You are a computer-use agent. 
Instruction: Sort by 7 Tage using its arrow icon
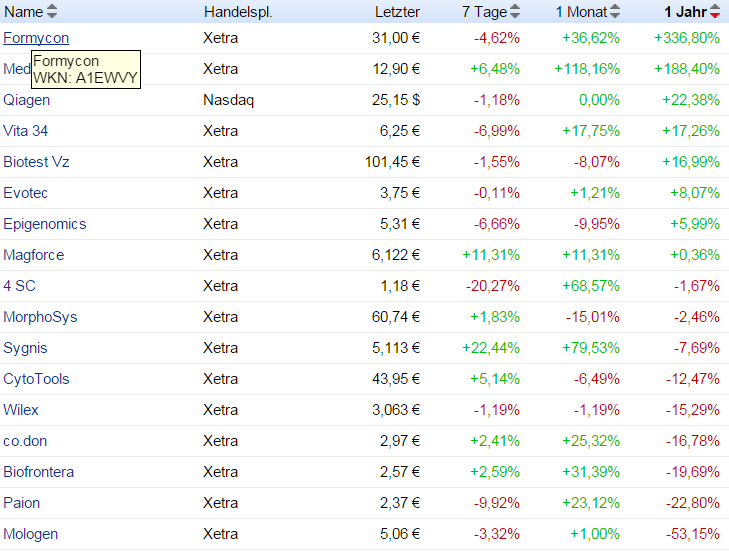(515, 12)
